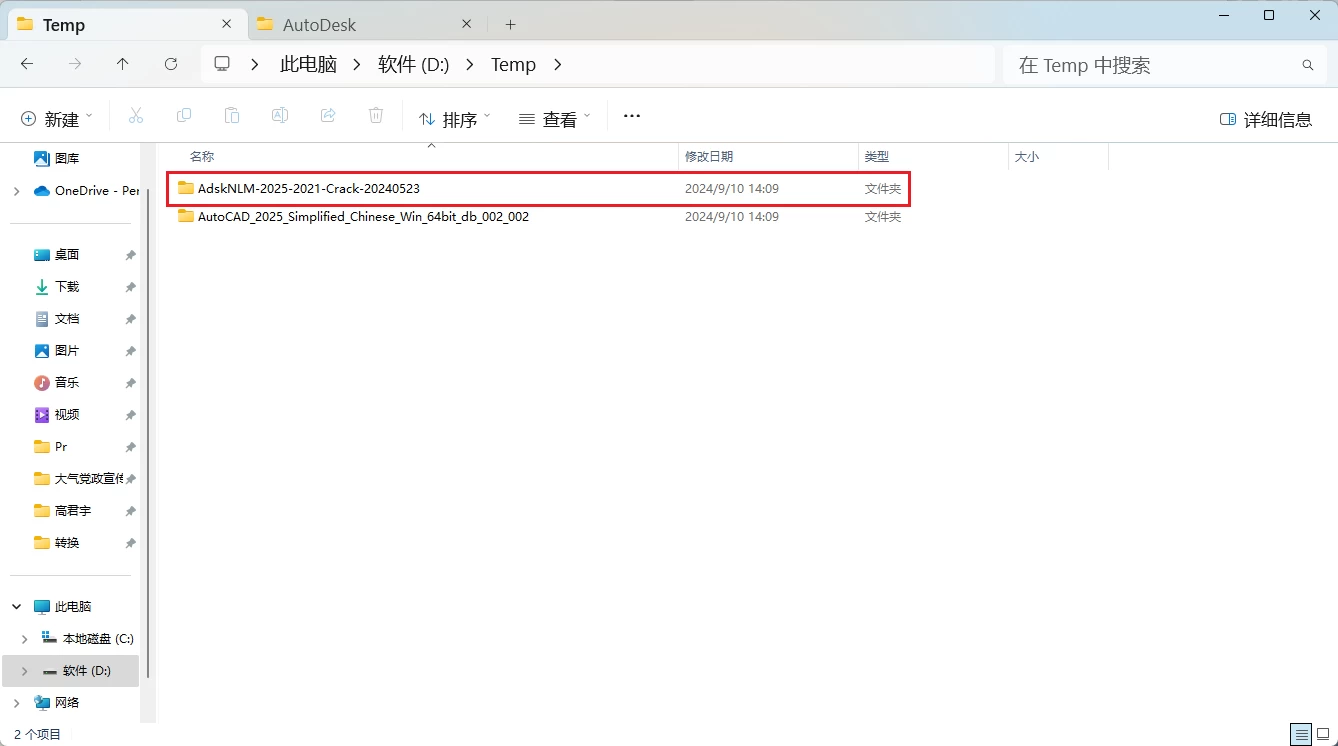Expand the 网络 tree node
This screenshot has height=746, width=1338.
(16, 703)
